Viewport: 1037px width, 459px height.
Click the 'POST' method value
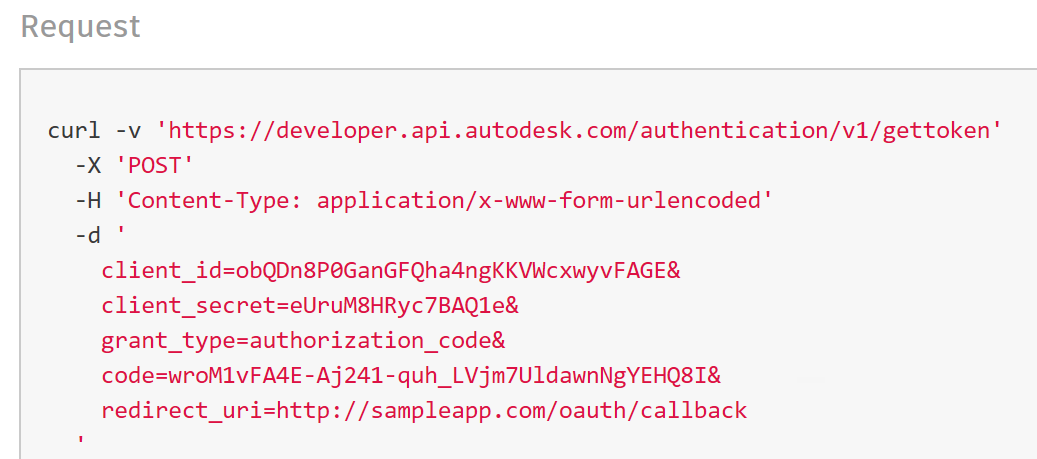click(155, 165)
